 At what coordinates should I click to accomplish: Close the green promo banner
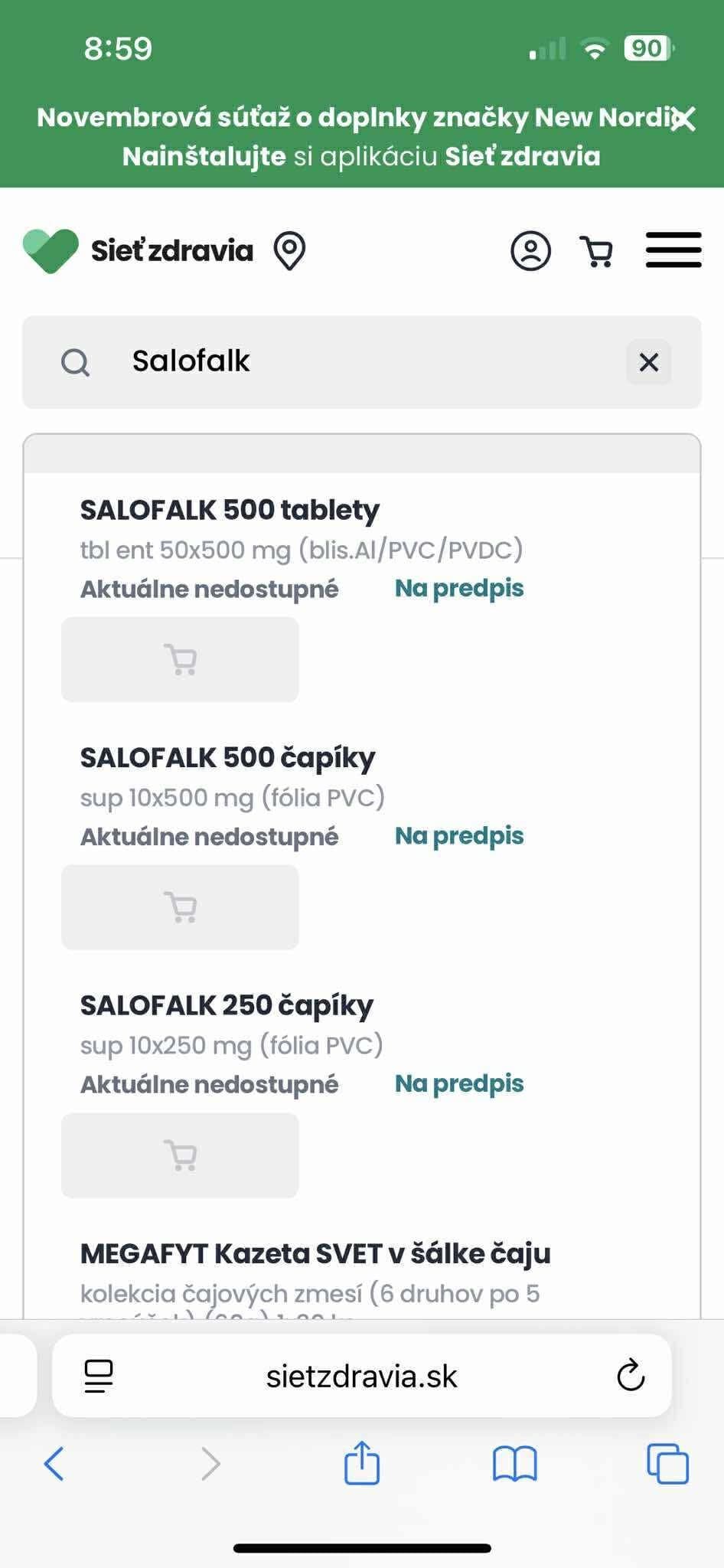(683, 119)
